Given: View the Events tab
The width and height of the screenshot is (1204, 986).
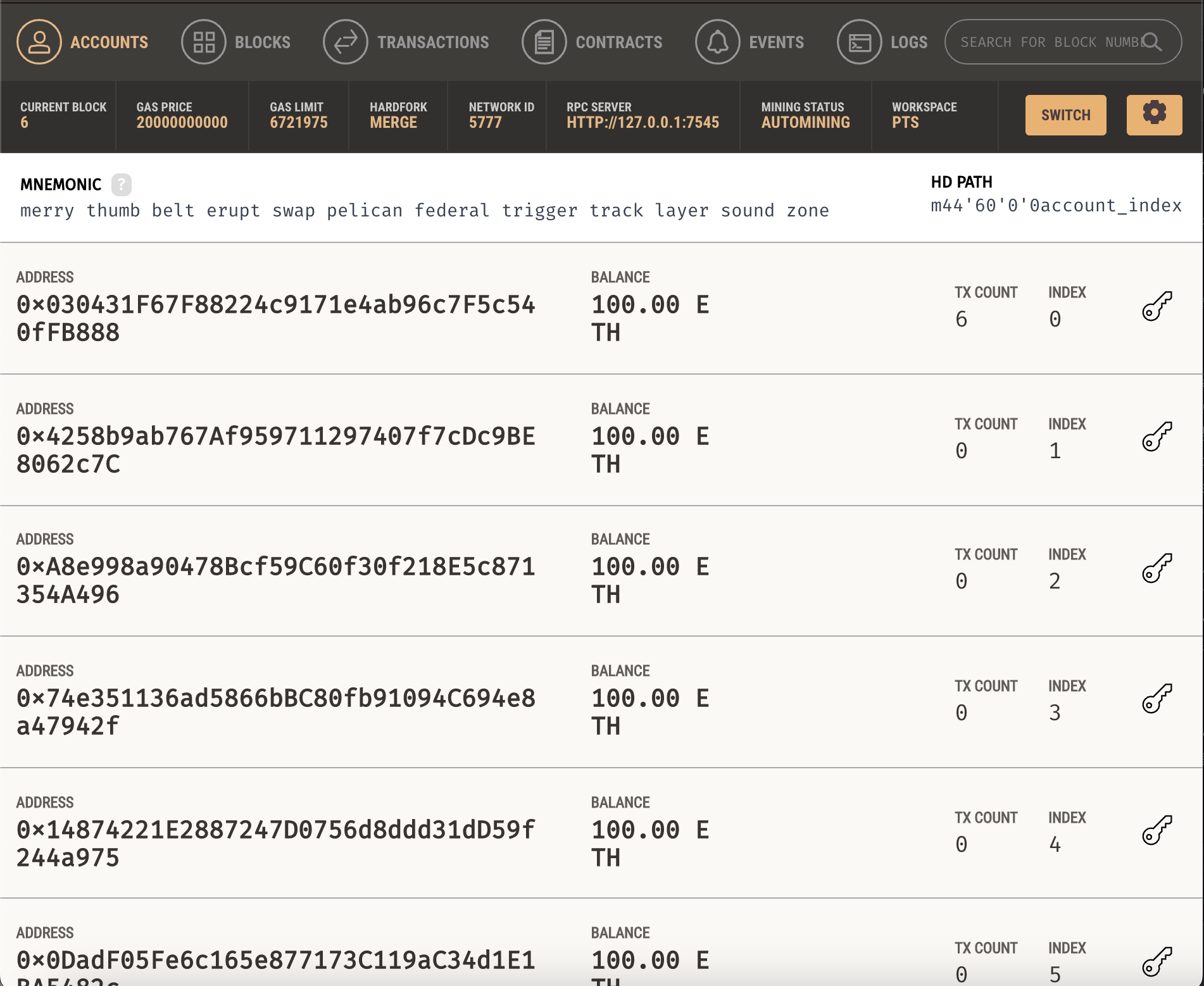Looking at the screenshot, I should tap(749, 42).
